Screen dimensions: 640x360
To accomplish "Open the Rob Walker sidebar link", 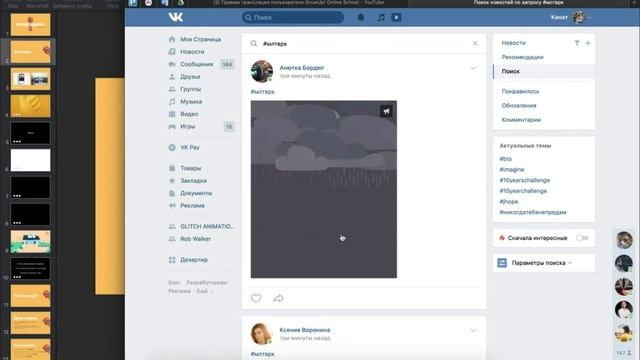I will coord(196,239).
